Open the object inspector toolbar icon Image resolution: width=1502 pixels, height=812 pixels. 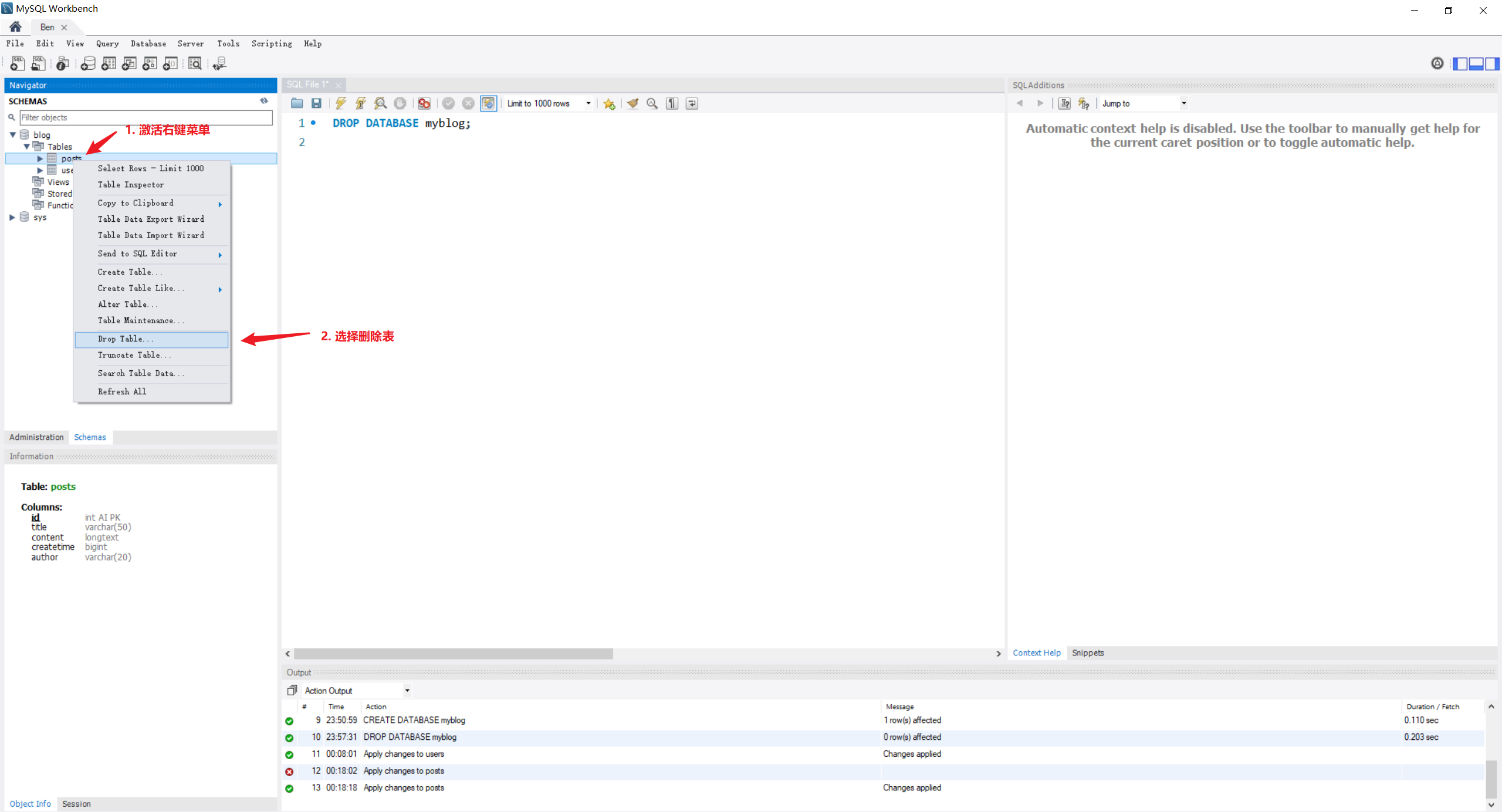point(63,63)
